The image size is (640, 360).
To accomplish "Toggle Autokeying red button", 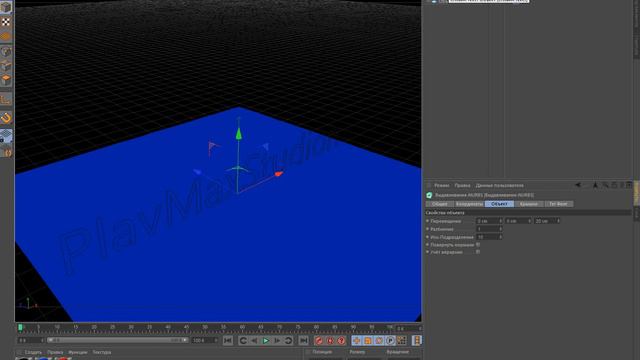I will pos(330,340).
